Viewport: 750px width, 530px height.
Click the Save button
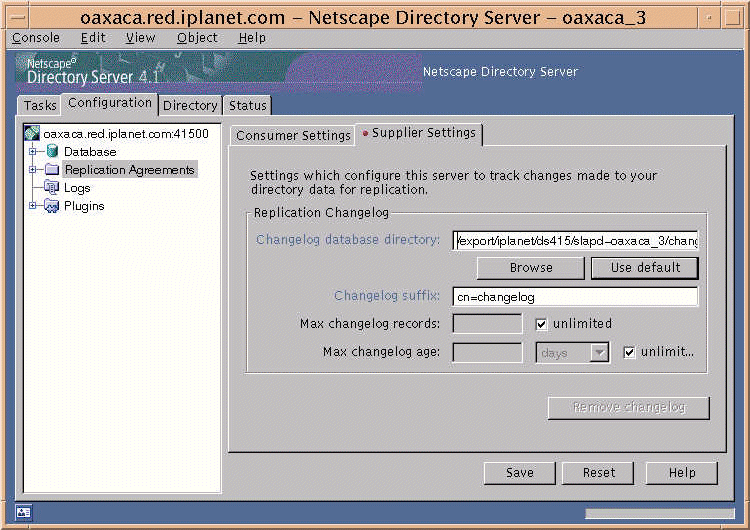point(519,473)
